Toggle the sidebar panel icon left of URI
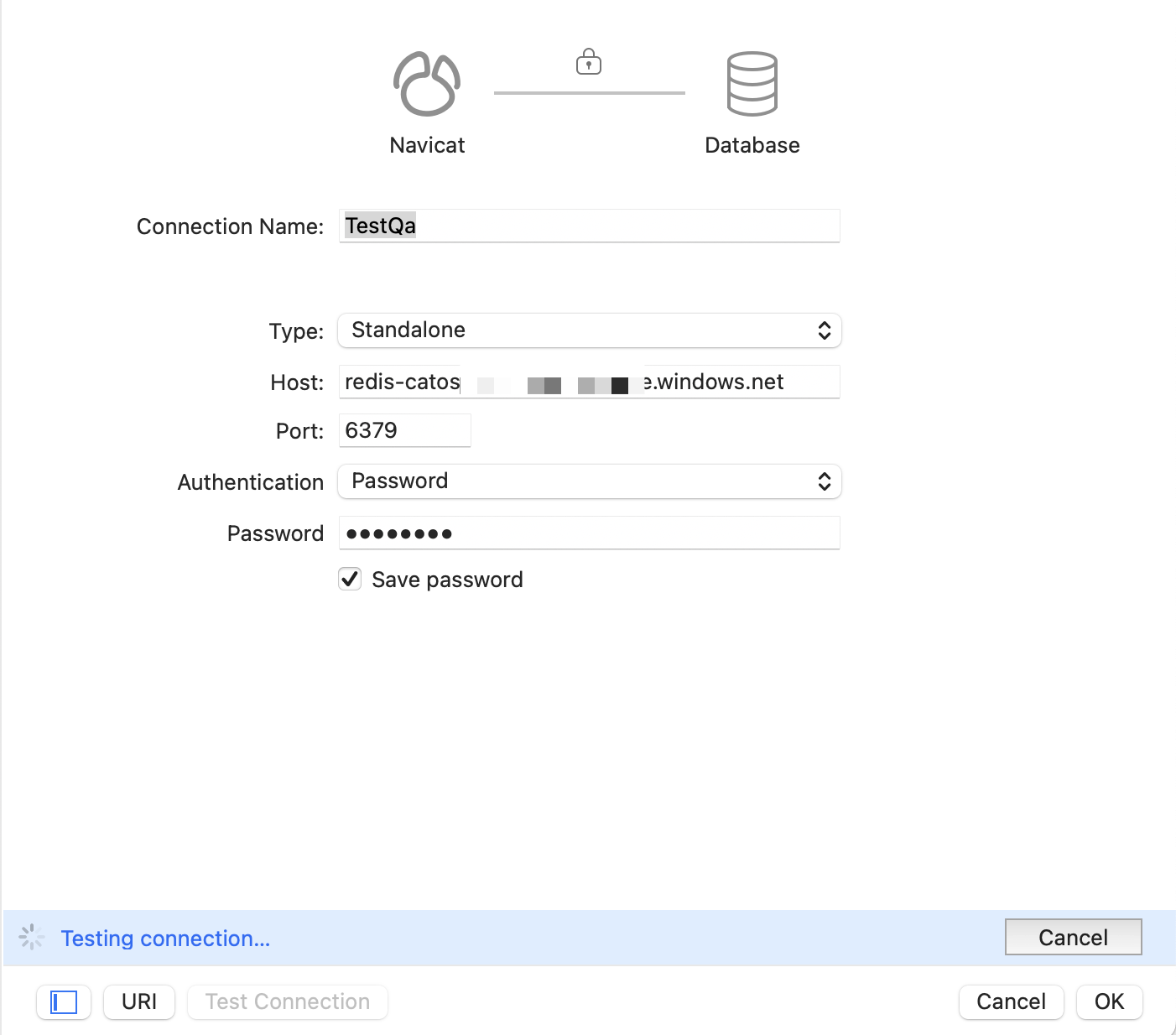This screenshot has width=1176, height=1035. [64, 1001]
